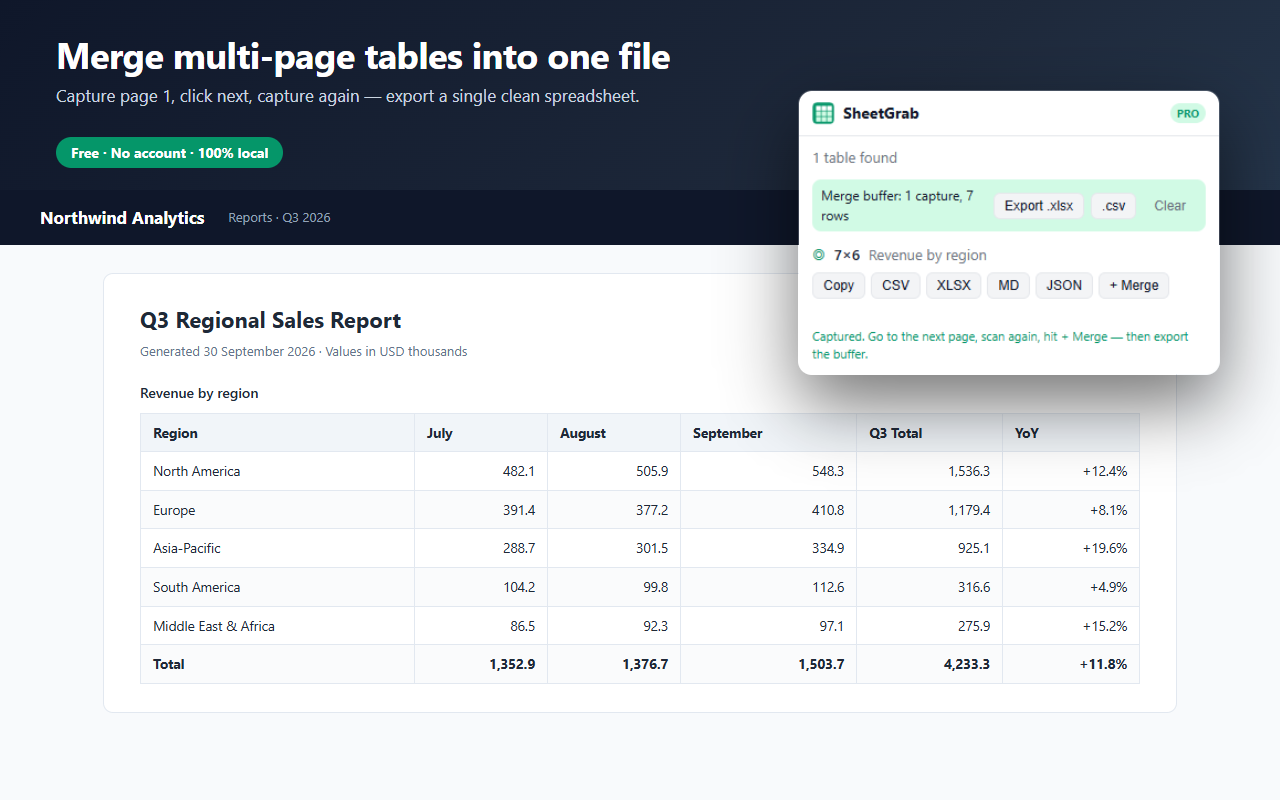Image resolution: width=1280 pixels, height=800 pixels.
Task: Click the Generated 30 September 2026 subtitle
Action: tap(304, 352)
